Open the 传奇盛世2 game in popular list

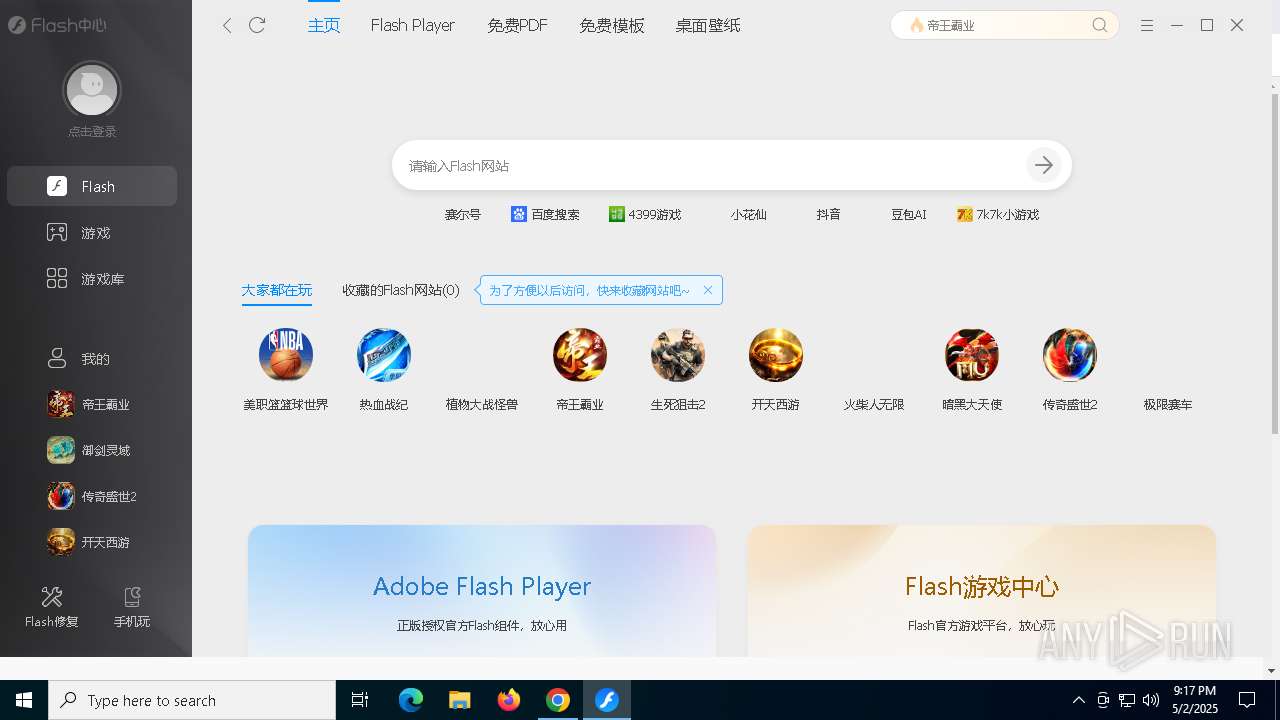tap(1070, 355)
